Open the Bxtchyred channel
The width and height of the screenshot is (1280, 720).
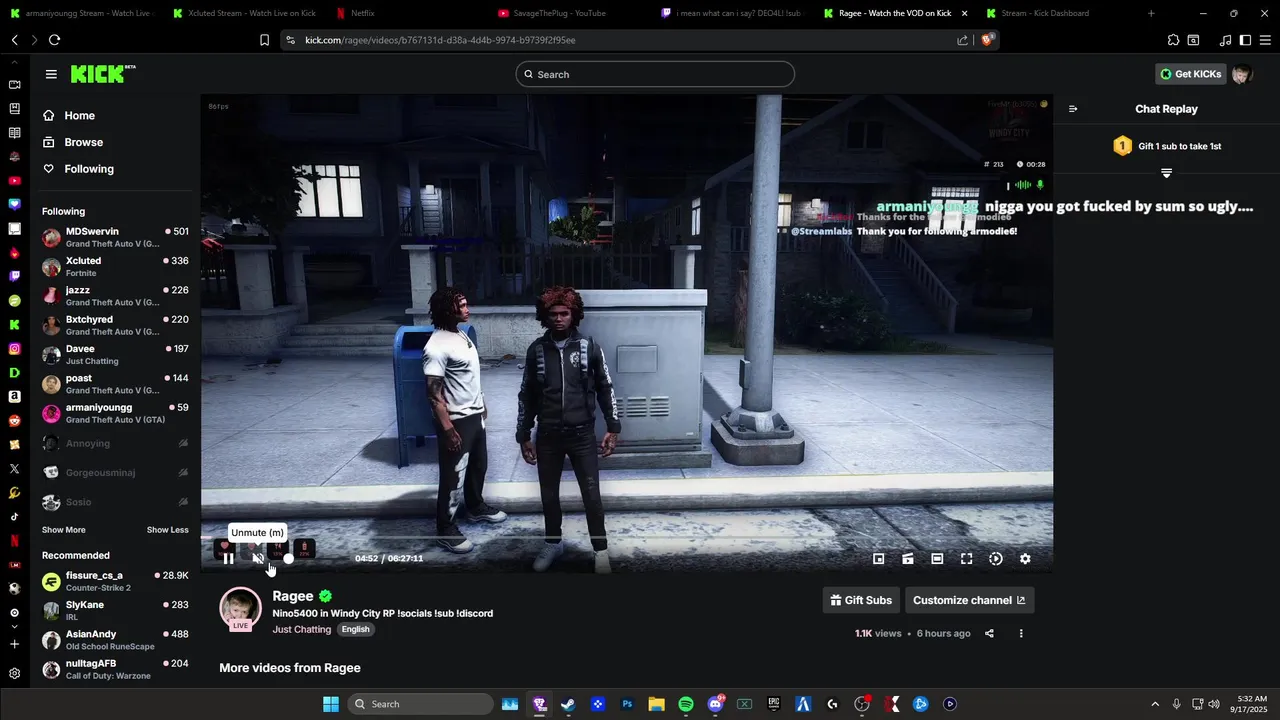(115, 325)
